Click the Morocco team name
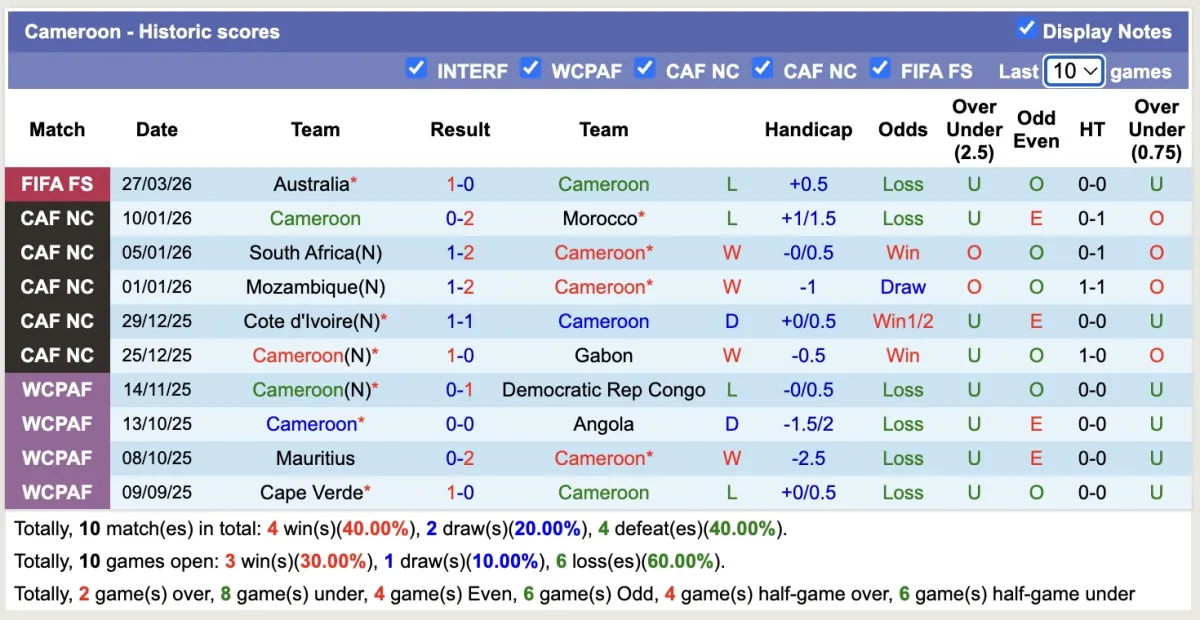The height and width of the screenshot is (620, 1200). (x=600, y=218)
